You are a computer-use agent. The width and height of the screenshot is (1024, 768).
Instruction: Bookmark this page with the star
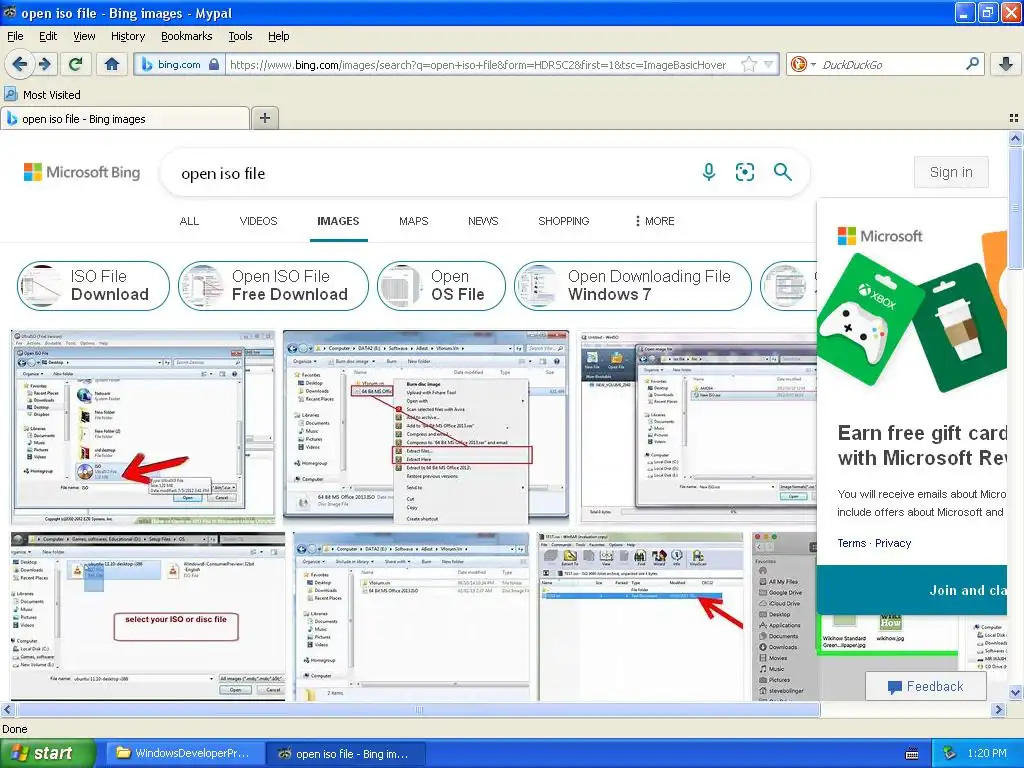tap(749, 64)
